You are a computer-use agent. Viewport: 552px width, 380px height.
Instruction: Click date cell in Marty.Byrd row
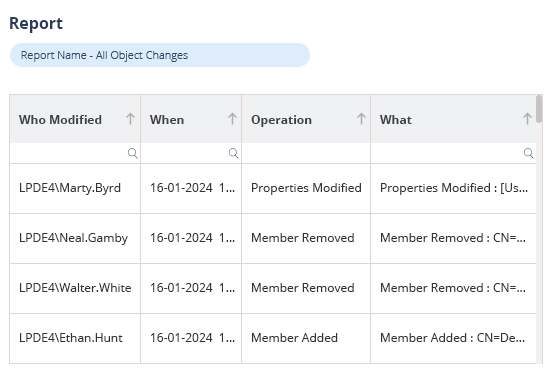coord(191,188)
